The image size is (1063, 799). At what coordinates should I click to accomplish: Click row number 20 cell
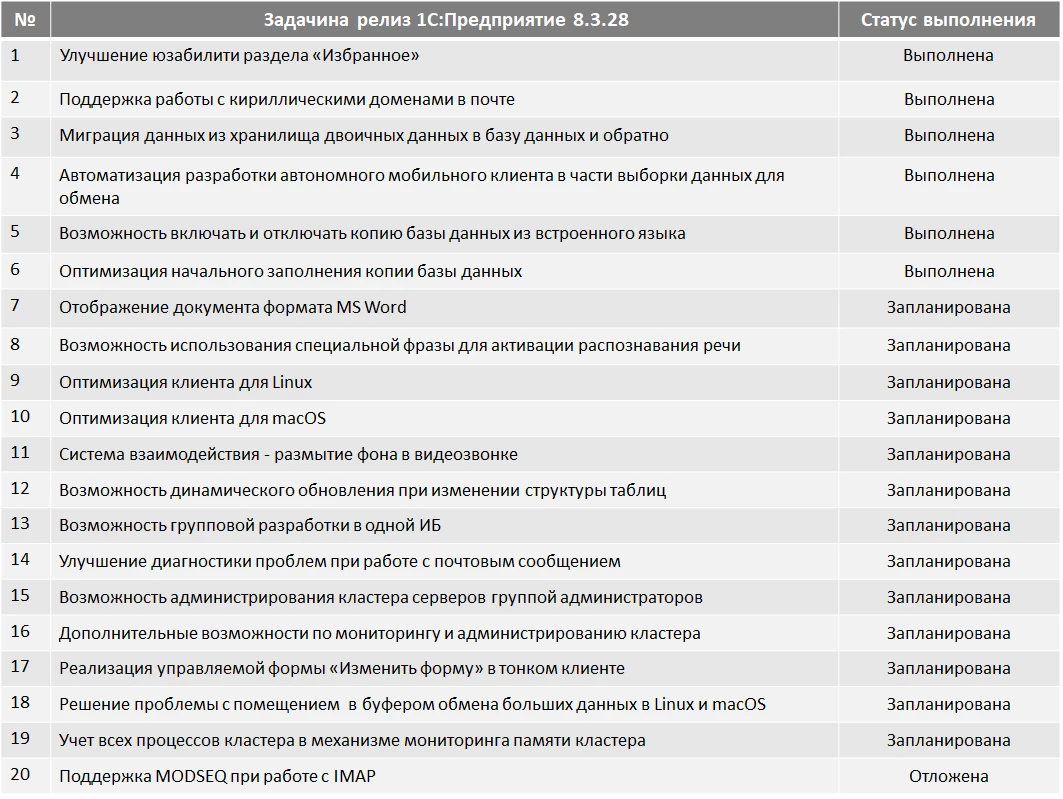coord(21,774)
